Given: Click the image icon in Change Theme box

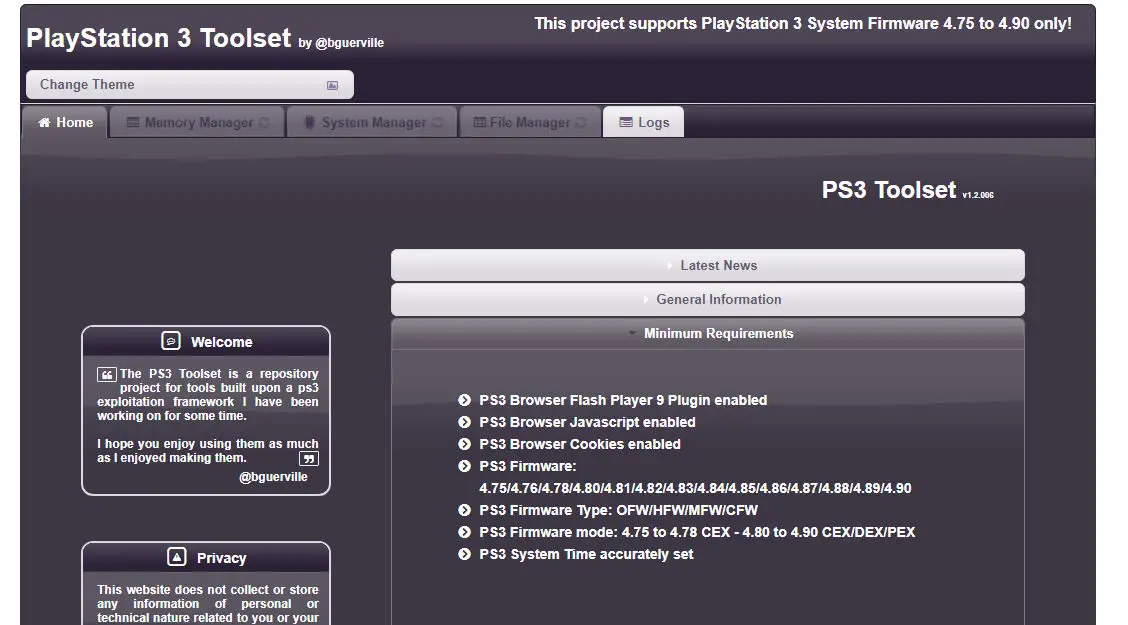Looking at the screenshot, I should click(332, 86).
